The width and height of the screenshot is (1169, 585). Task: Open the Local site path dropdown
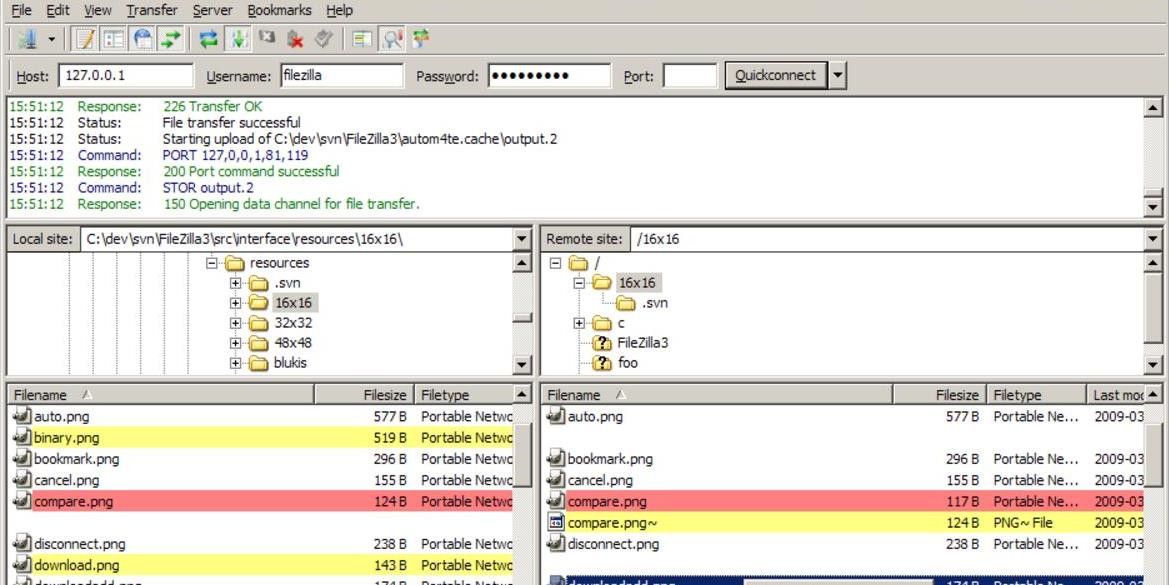click(x=522, y=239)
